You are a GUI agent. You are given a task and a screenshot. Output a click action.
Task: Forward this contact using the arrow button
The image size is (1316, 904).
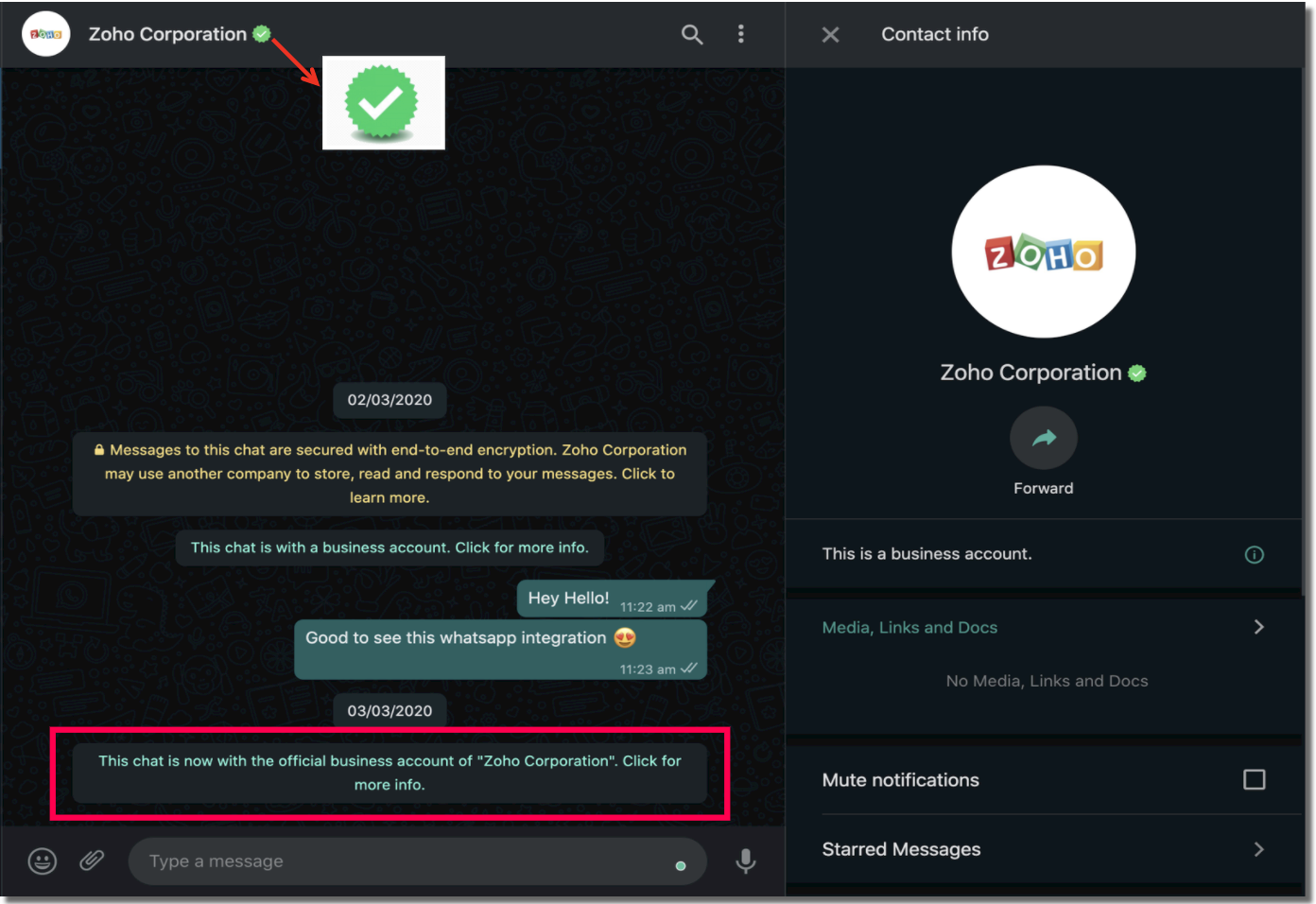tap(1043, 438)
